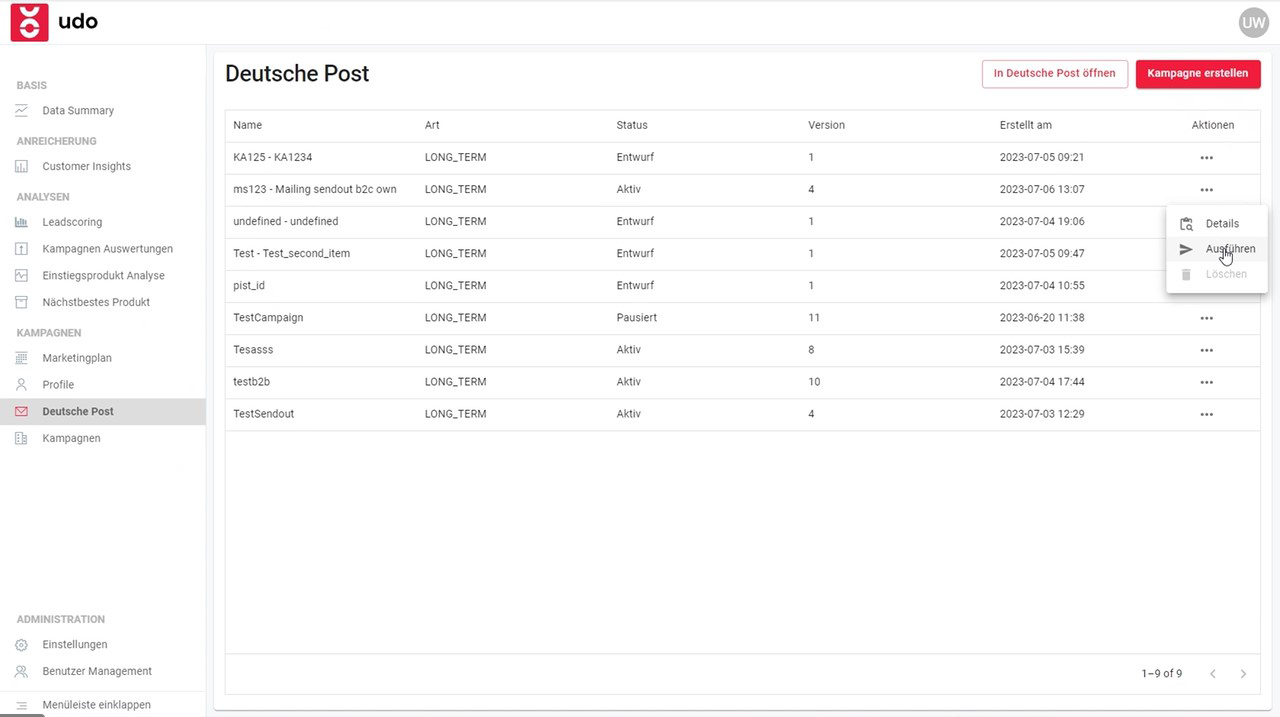This screenshot has height=717, width=1280.
Task: Sort table by Version column header
Action: [826, 125]
